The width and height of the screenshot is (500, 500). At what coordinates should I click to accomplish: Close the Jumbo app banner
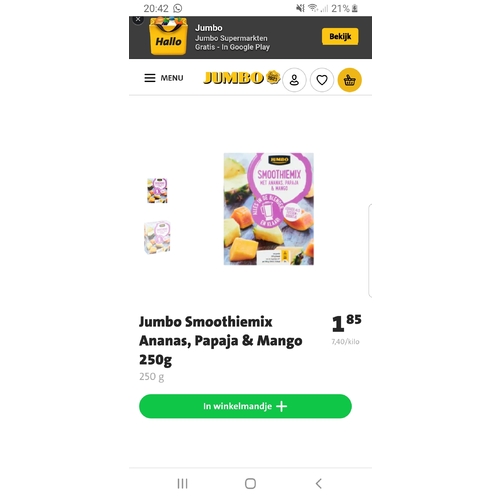[x=138, y=19]
